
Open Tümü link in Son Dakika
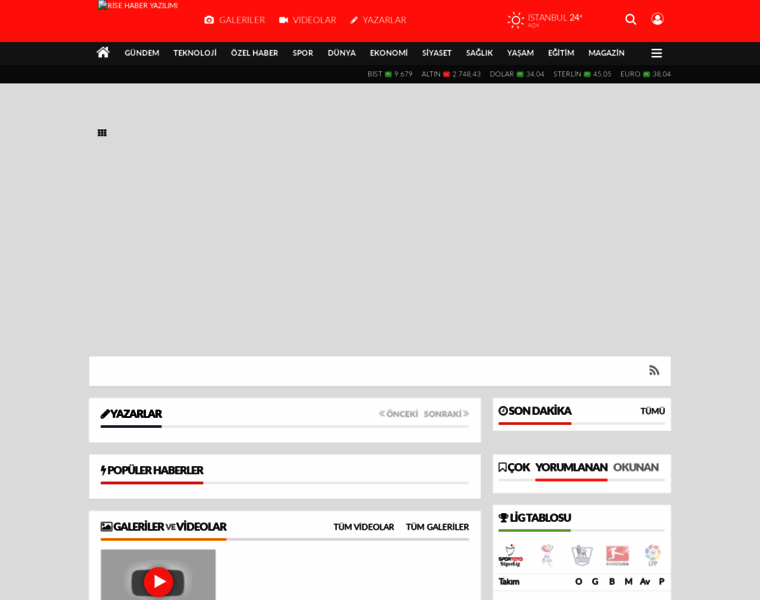(652, 411)
